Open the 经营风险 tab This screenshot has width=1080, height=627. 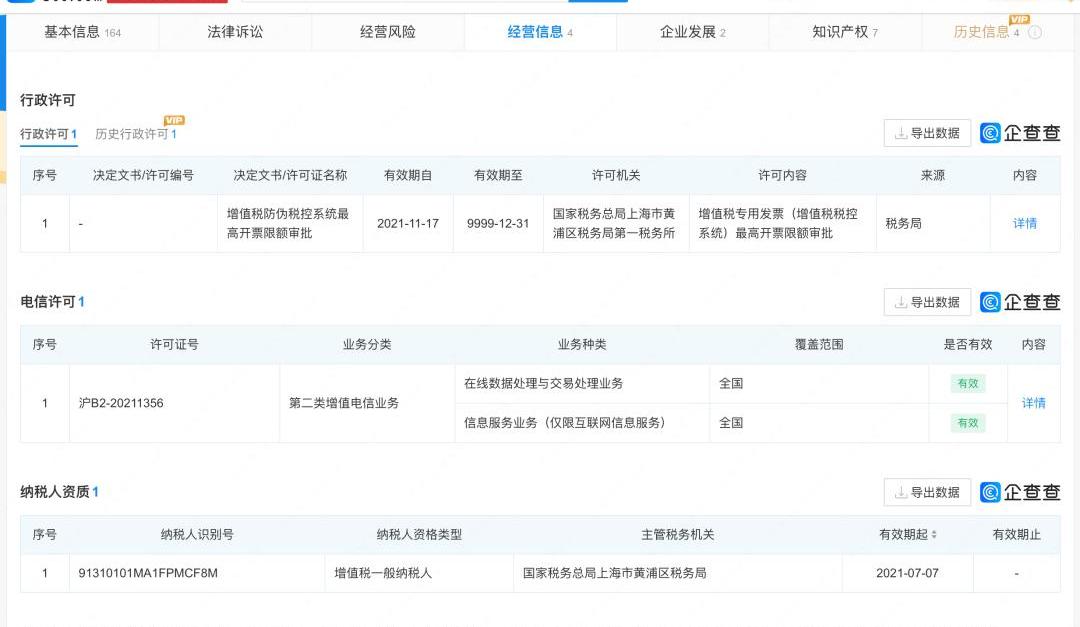point(388,32)
